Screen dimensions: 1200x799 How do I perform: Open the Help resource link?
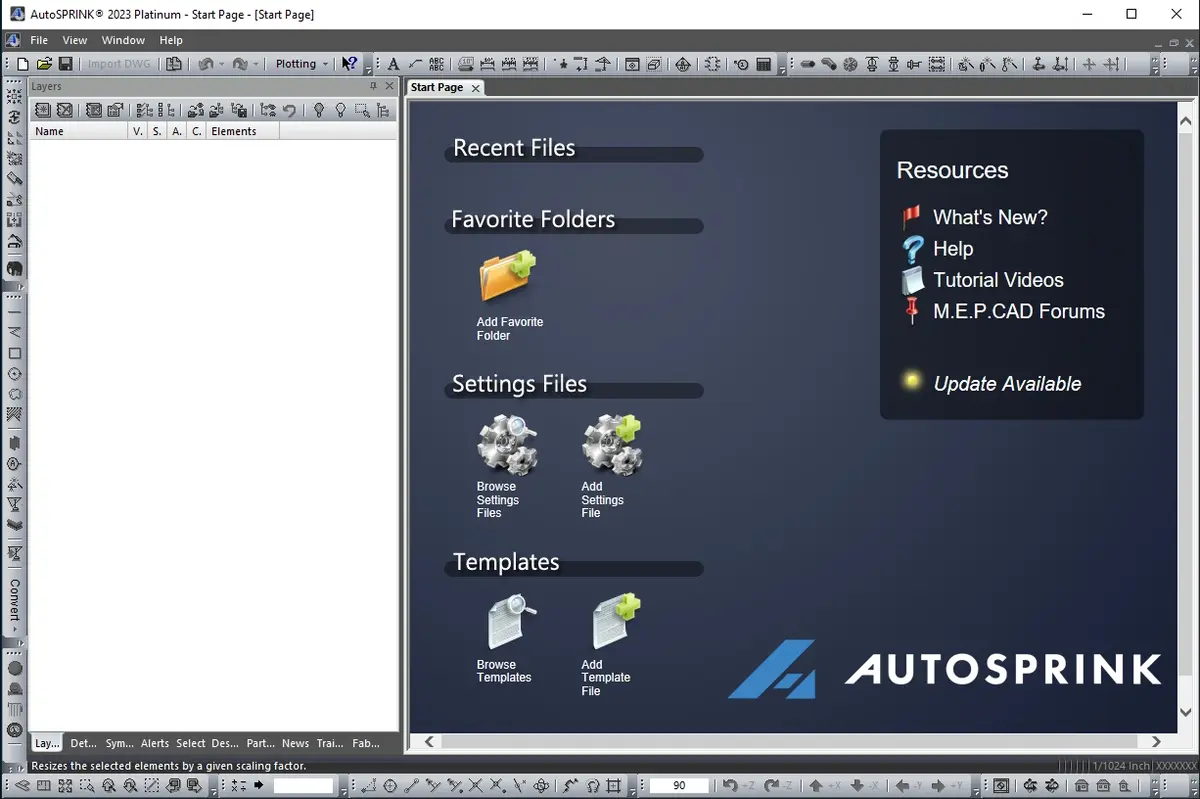click(x=953, y=249)
